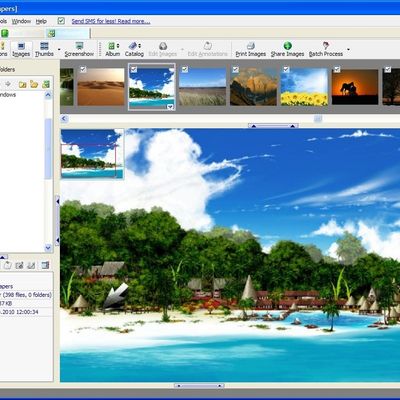
Task: Click the rightmost info panel toolbar icon
Action: tap(45, 265)
